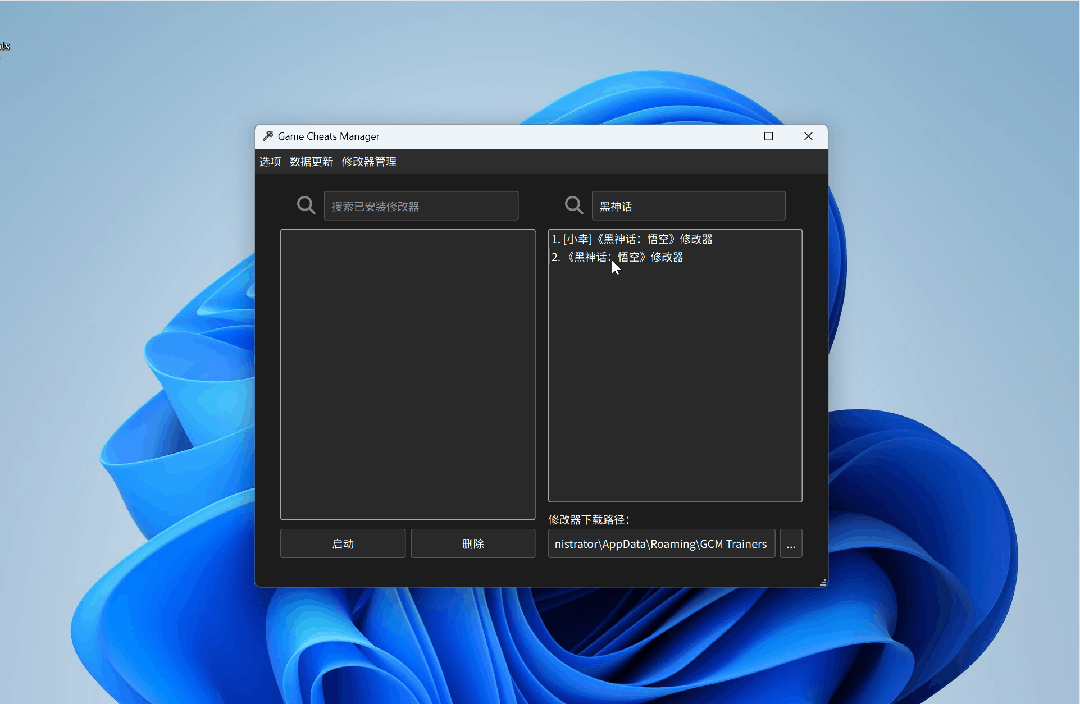Grab the resize grip at window corner
Screen dimensions: 1080x704
point(823,582)
